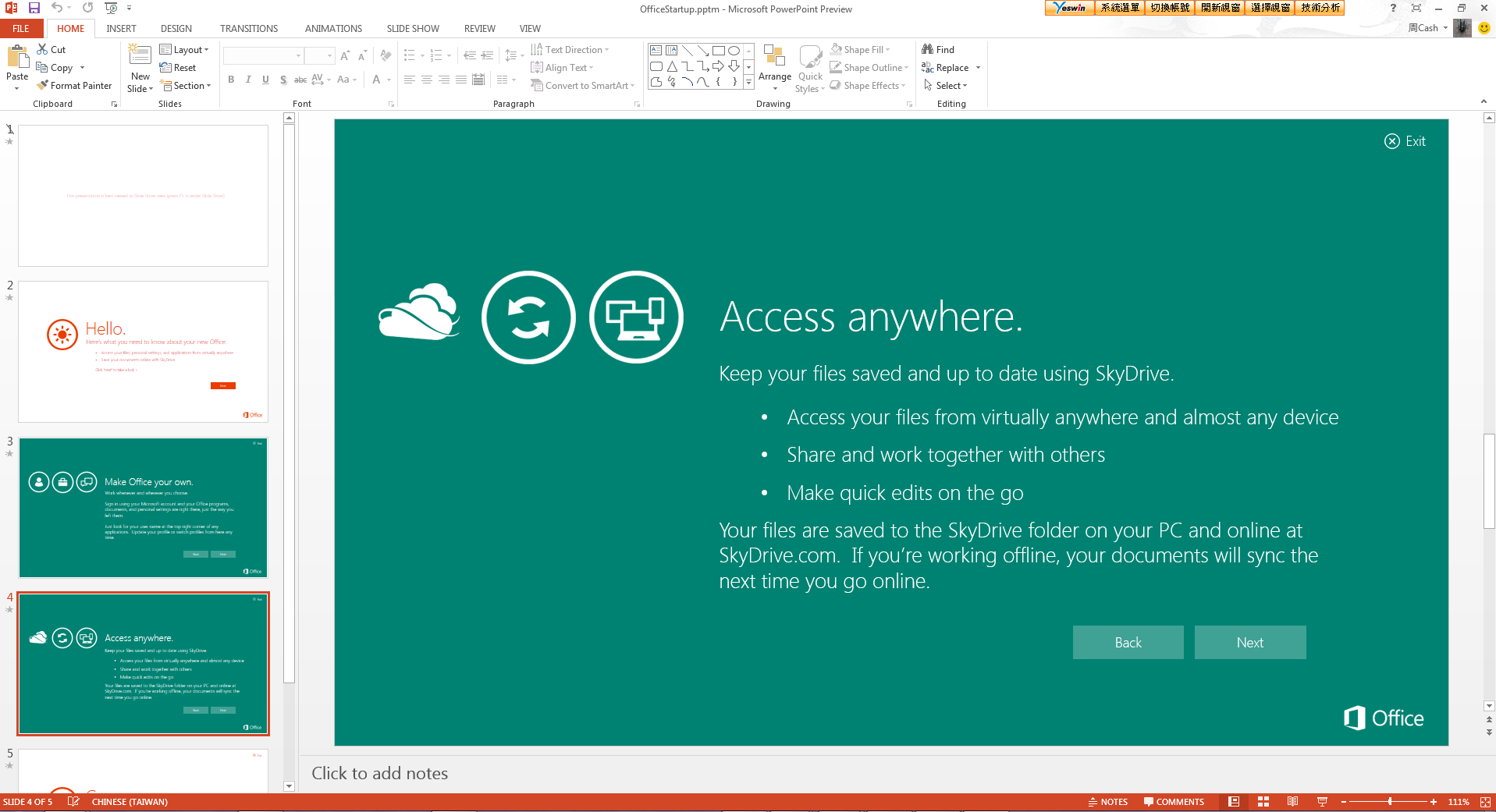Screen dimensions: 1496x812
Task: Toggle Bold formatting in Font group
Action: click(x=231, y=80)
